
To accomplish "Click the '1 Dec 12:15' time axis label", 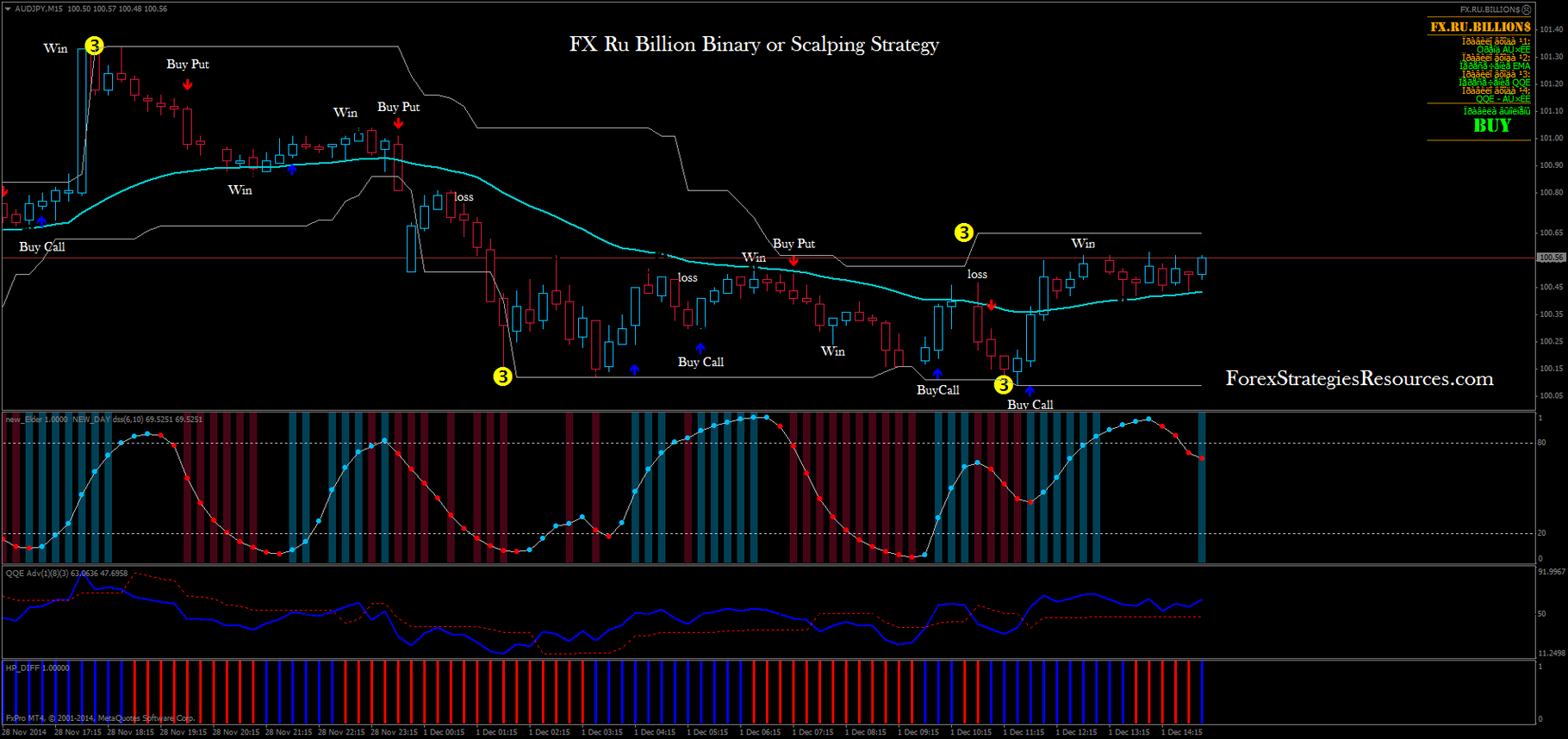I will 1076,732.
